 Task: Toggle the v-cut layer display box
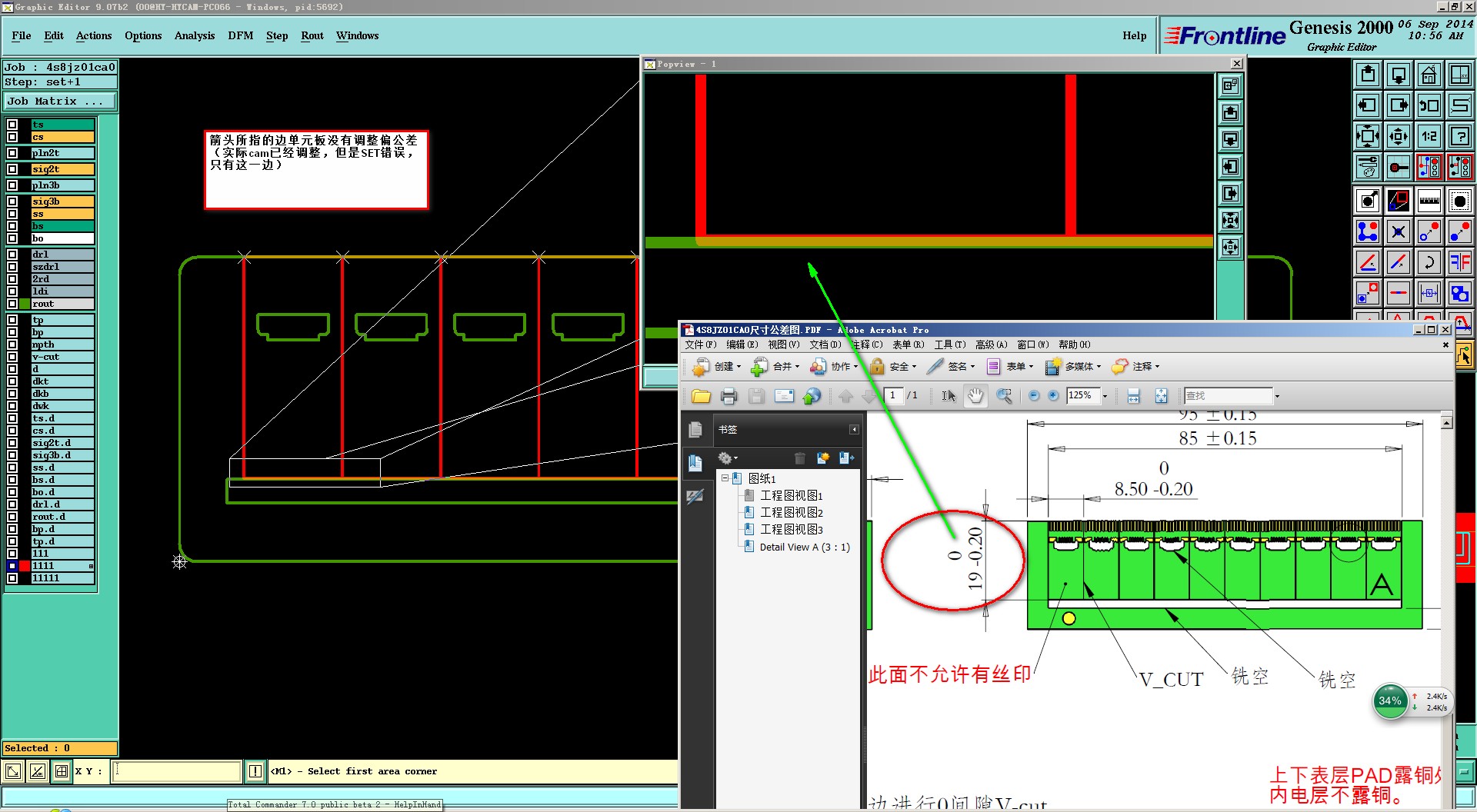pos(12,357)
